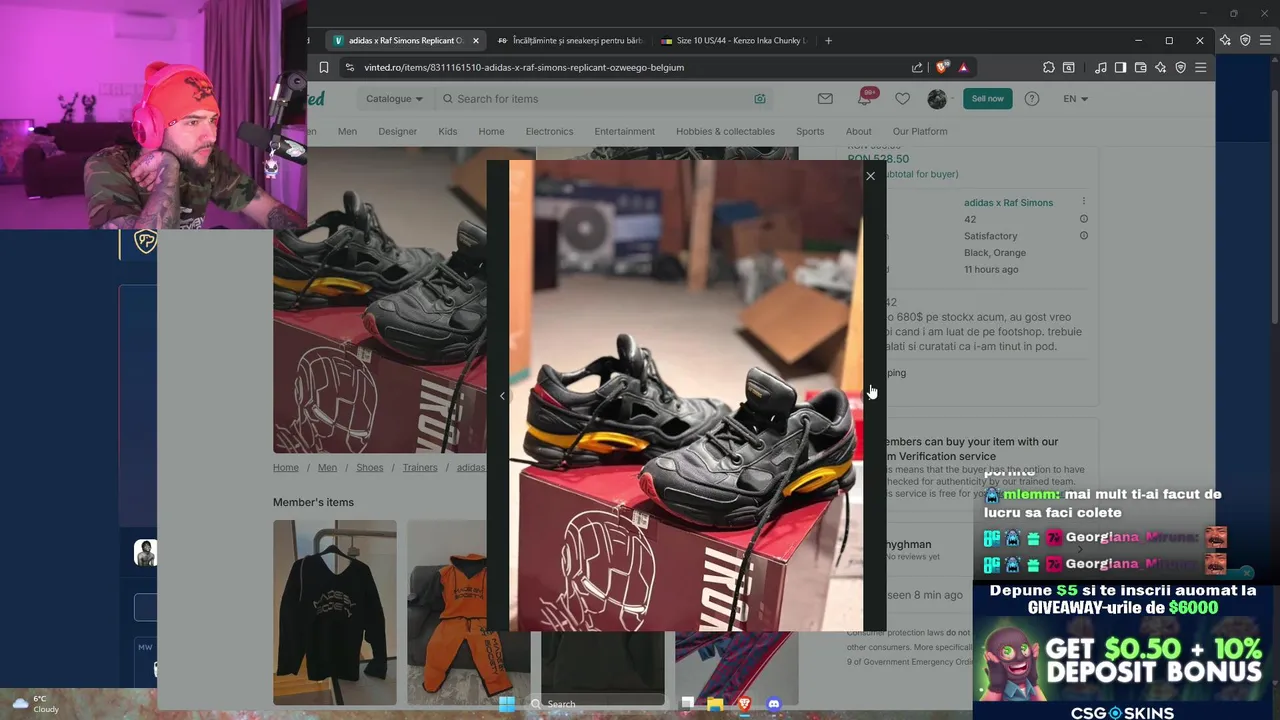This screenshot has width=1280, height=720.
Task: Open the Our Platform menu item
Action: pyautogui.click(x=920, y=131)
